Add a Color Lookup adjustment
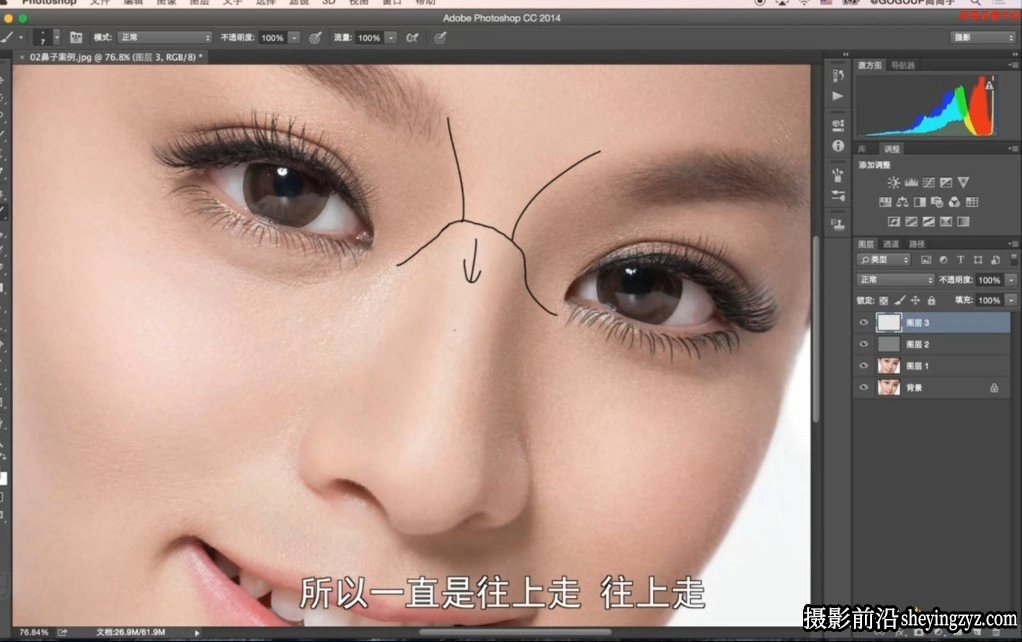The height and width of the screenshot is (642, 1022). tap(972, 202)
